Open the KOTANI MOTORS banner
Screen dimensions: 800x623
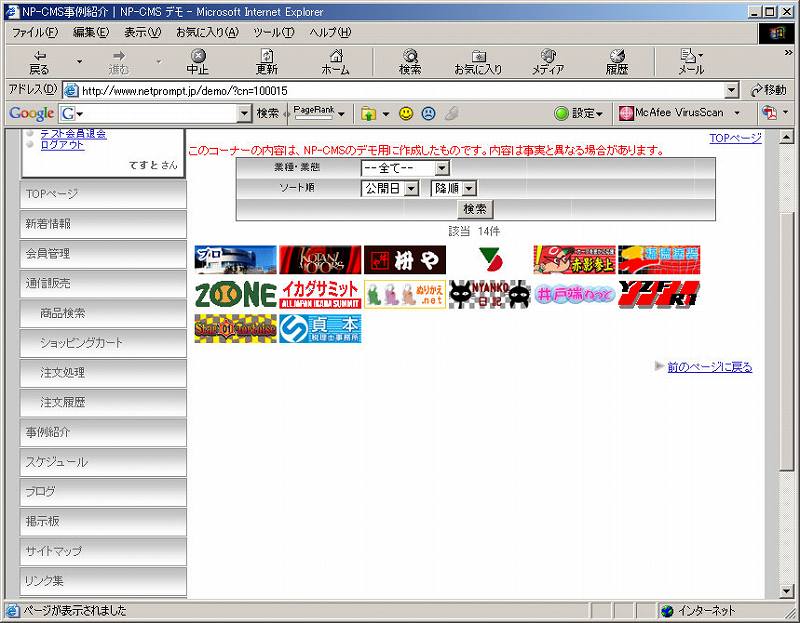point(320,260)
